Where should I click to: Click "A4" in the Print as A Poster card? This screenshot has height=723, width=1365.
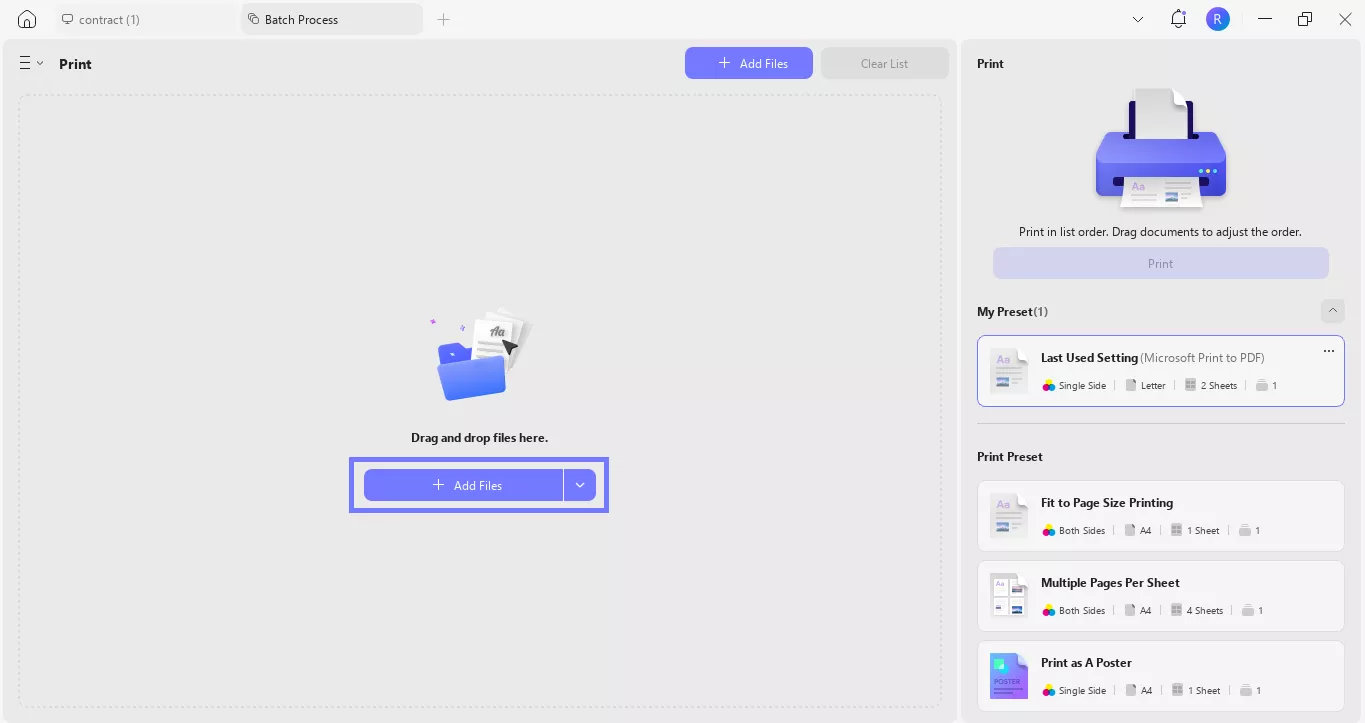pos(1146,691)
